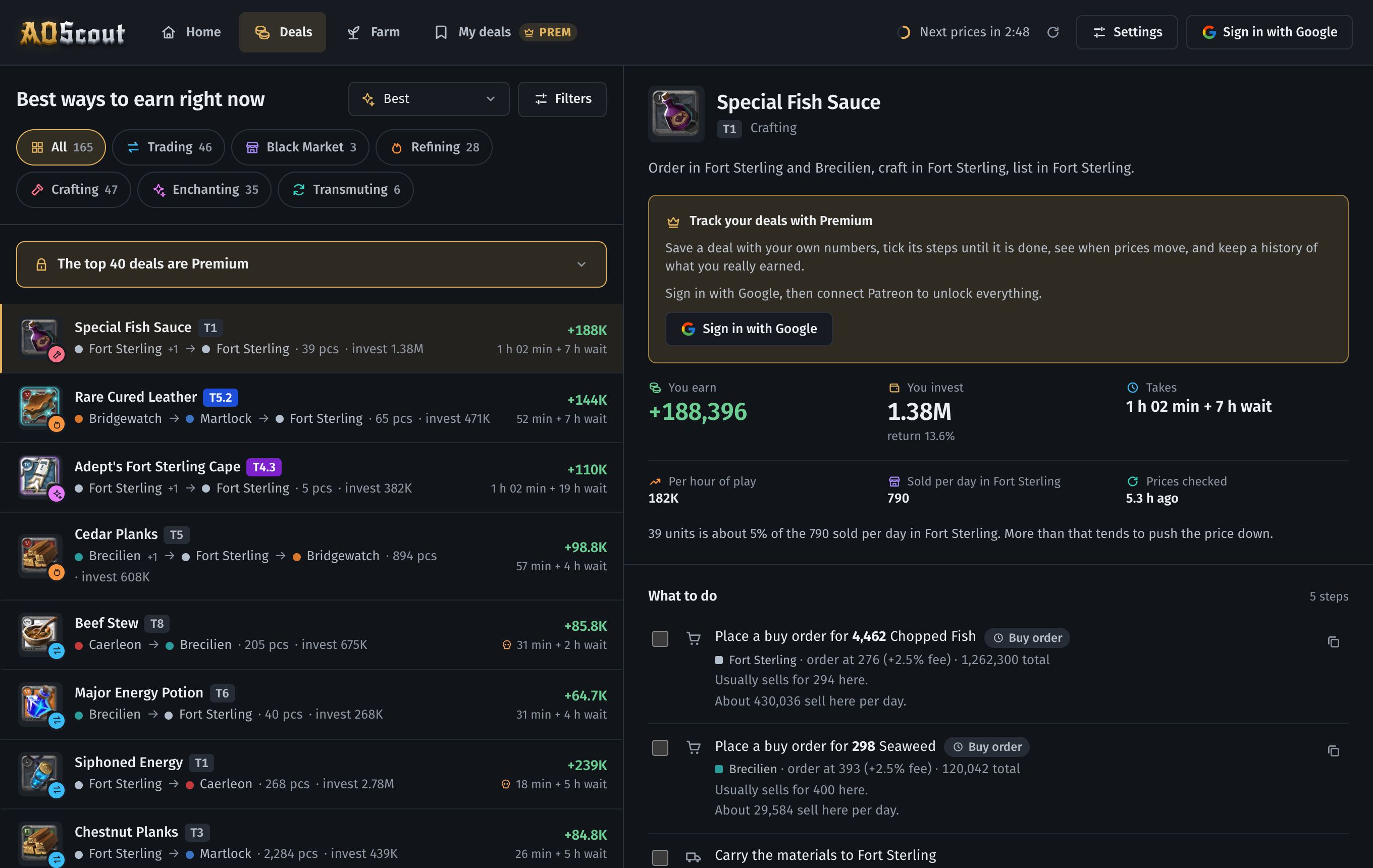
Task: Click the truck icon beside Carry materials step
Action: 694,856
